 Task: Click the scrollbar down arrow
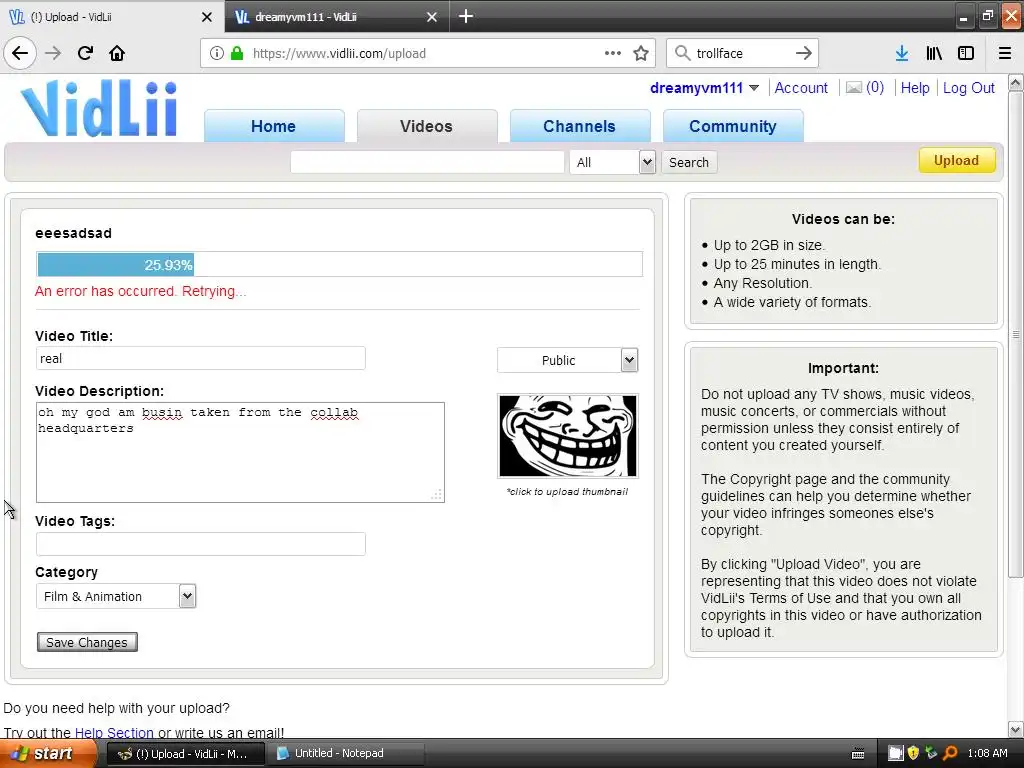click(x=1016, y=729)
